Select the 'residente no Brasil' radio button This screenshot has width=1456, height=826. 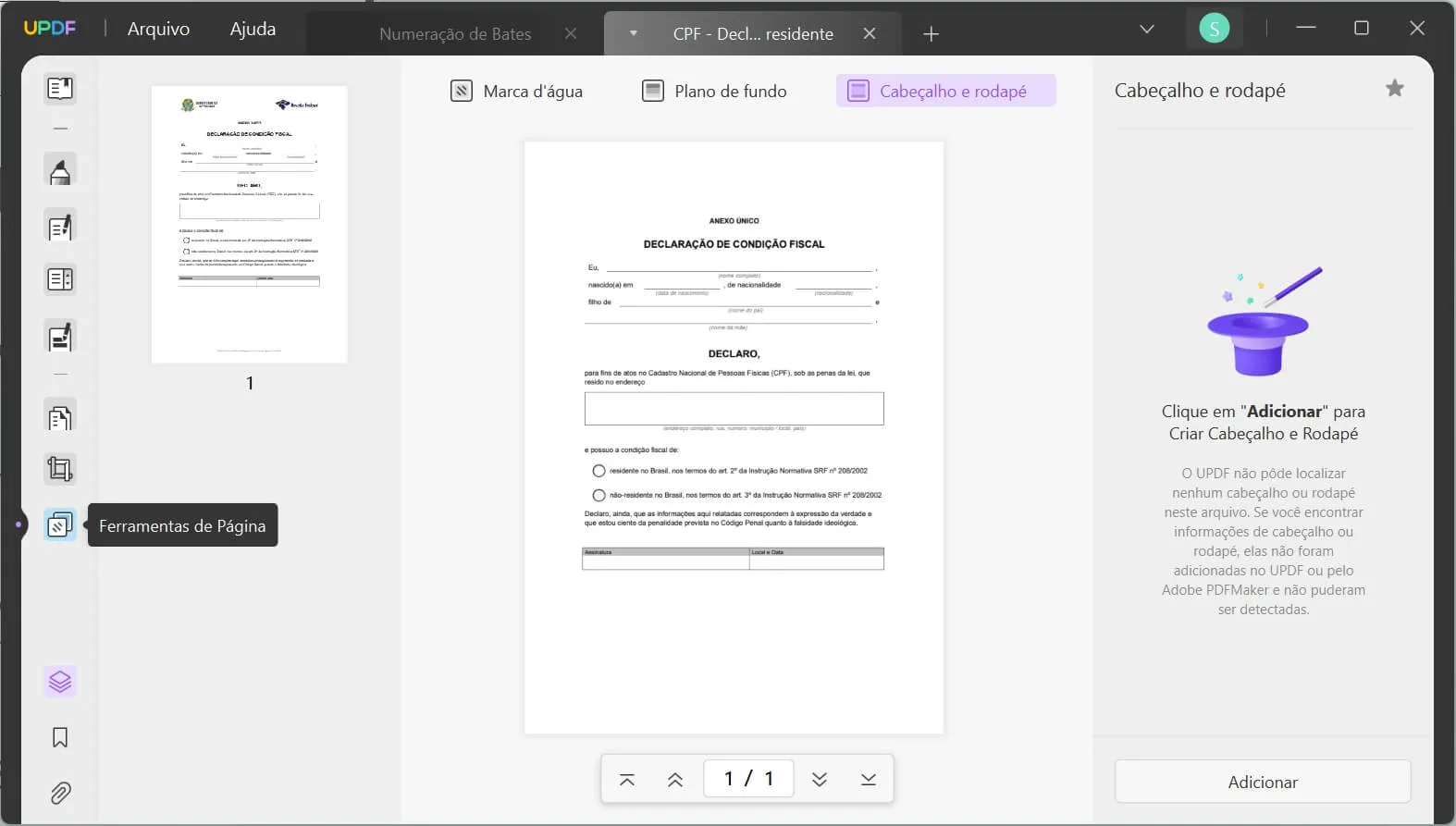pyautogui.click(x=598, y=471)
